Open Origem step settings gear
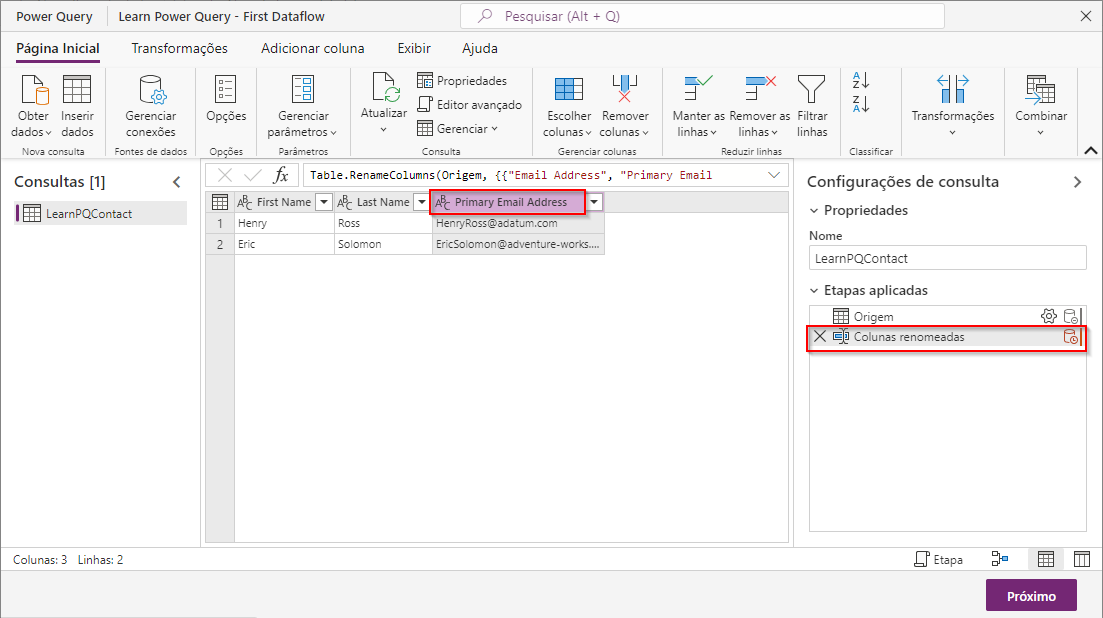The width and height of the screenshot is (1103, 618). pyautogui.click(x=1048, y=316)
